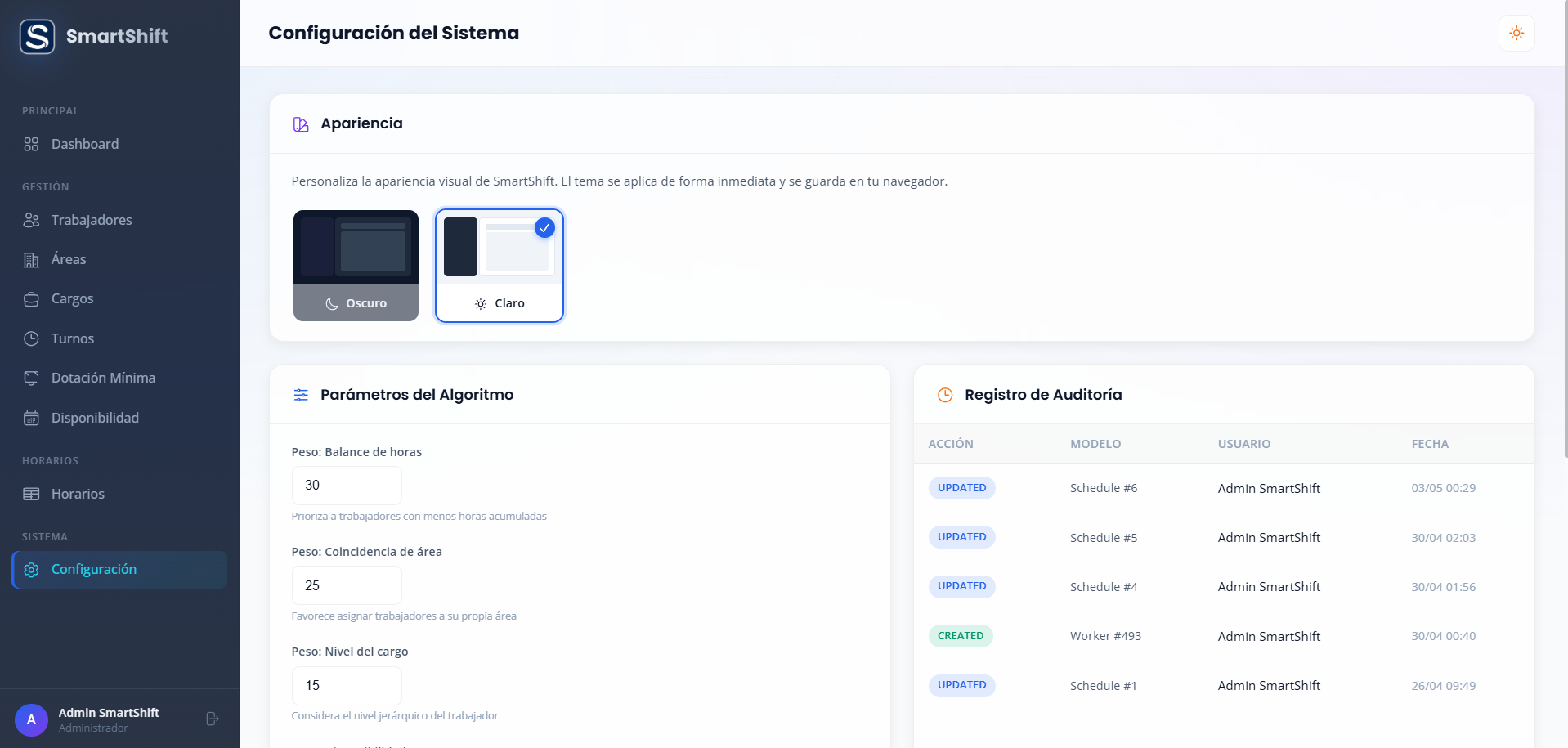Navigate to Cargos
Screen dimensions: 1568x748
tap(120, 298)
